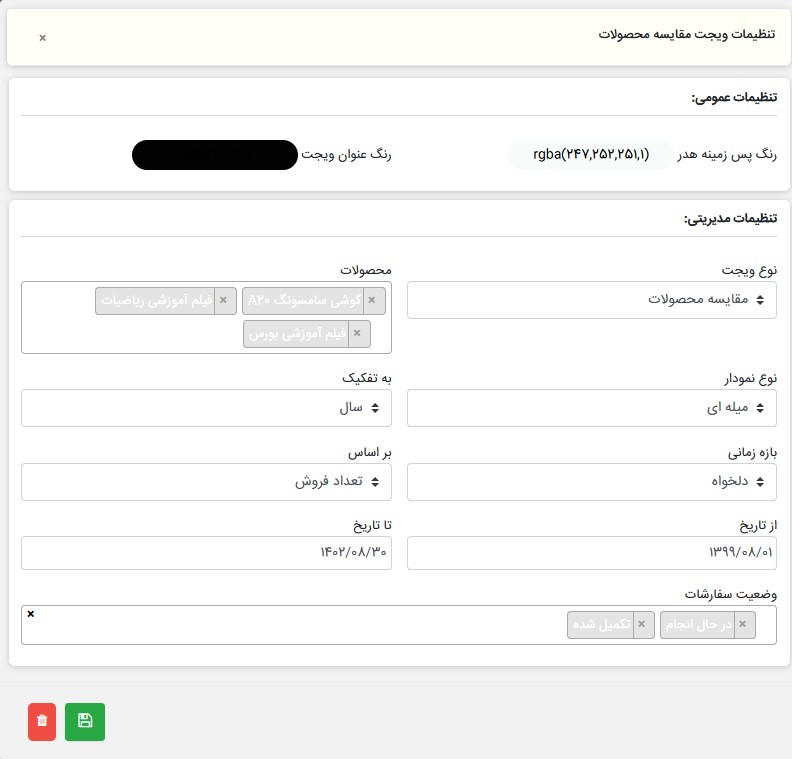Remove the فیلم آموزشی ریاضیات product tag
Screen dimensions: 792x759
pyautogui.click(x=223, y=300)
